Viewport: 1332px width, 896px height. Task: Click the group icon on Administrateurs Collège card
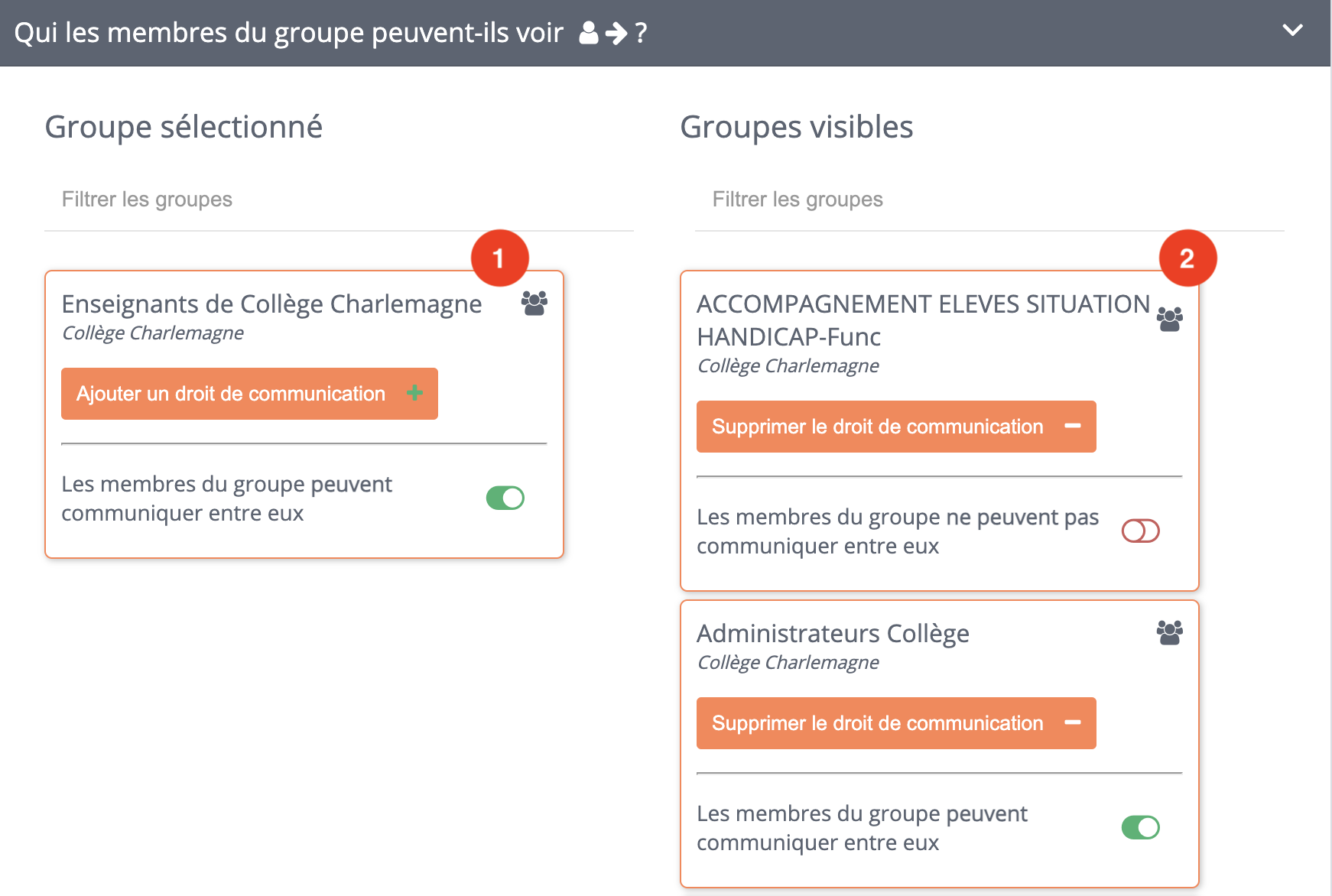[1169, 632]
